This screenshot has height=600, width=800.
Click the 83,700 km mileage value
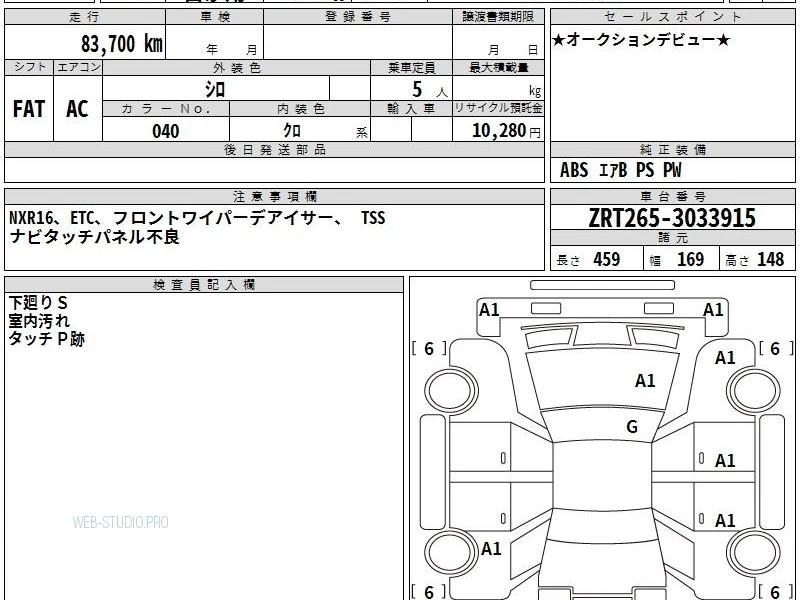[121, 43]
